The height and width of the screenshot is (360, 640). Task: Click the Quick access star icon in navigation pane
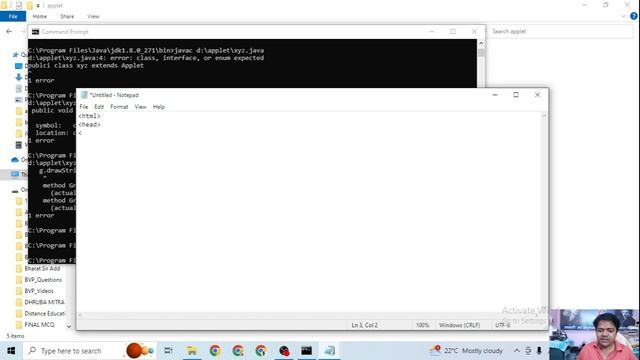click(16, 55)
